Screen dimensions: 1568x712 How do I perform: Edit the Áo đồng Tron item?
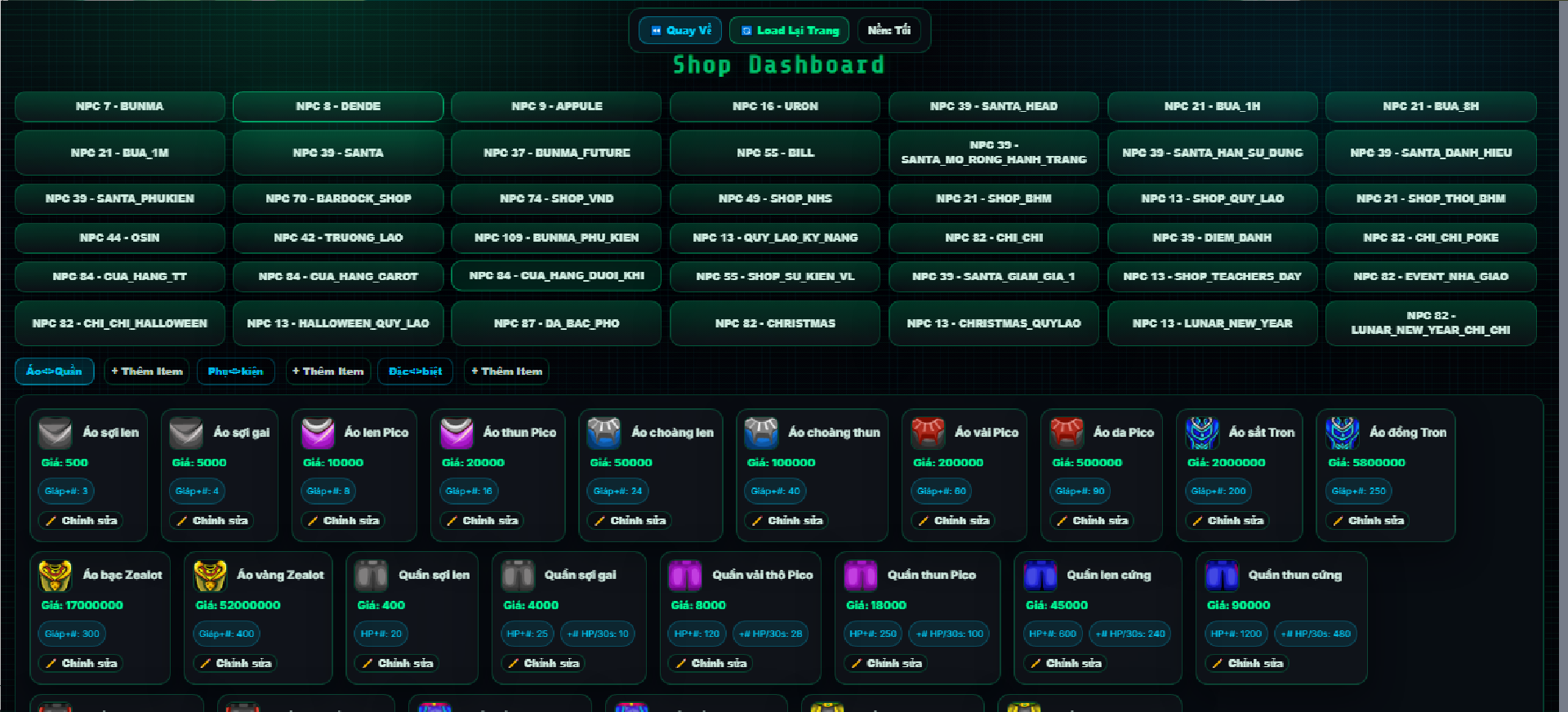point(1368,521)
